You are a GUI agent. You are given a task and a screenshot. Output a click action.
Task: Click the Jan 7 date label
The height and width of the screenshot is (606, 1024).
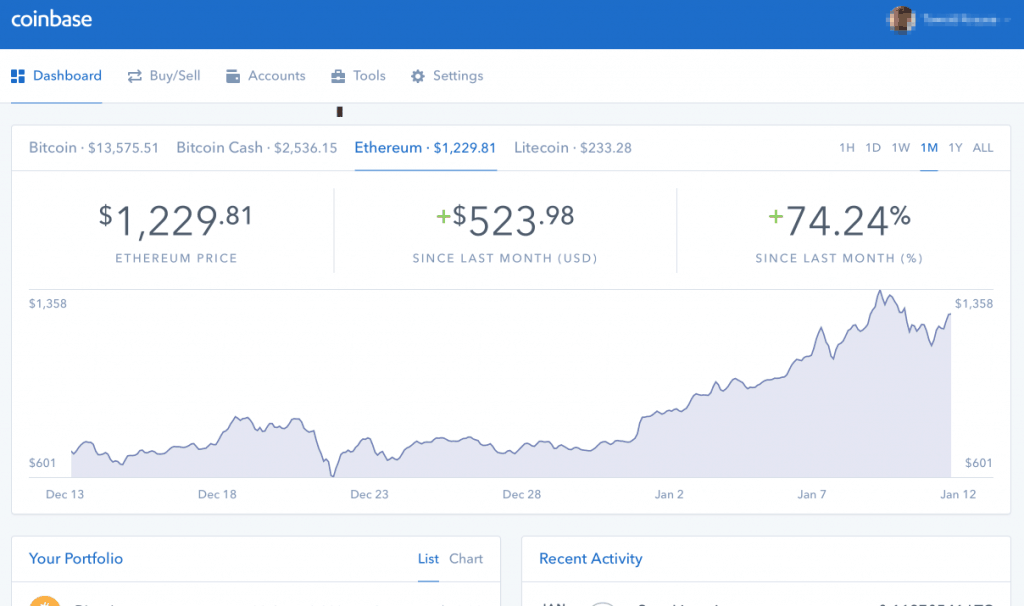(x=812, y=494)
